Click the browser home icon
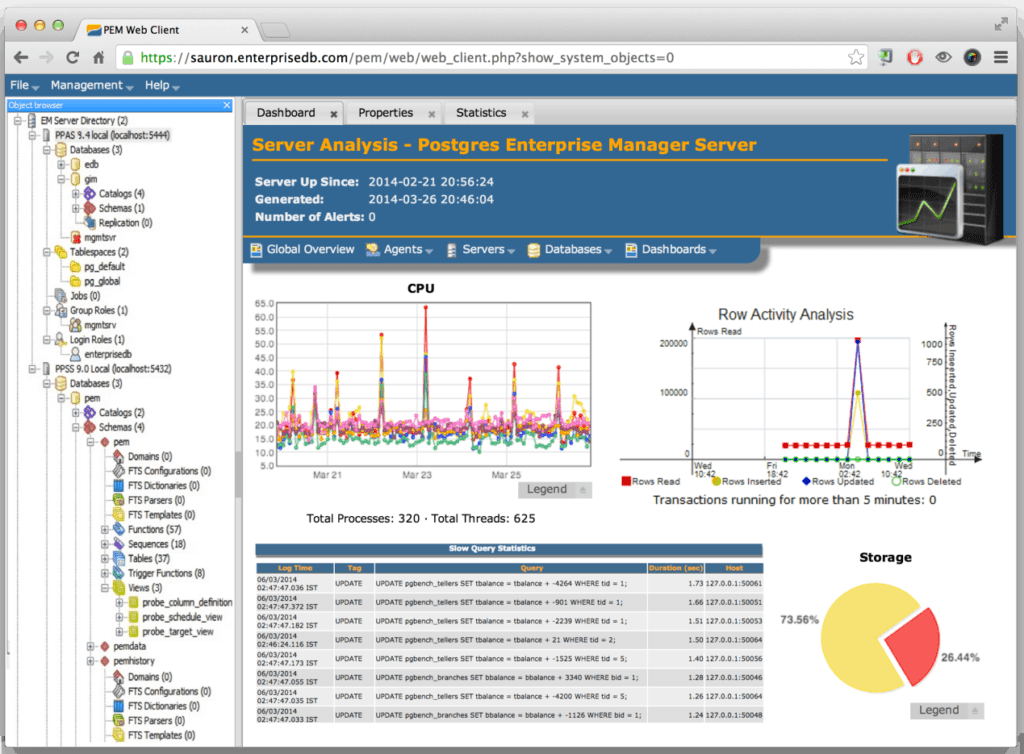 point(98,58)
